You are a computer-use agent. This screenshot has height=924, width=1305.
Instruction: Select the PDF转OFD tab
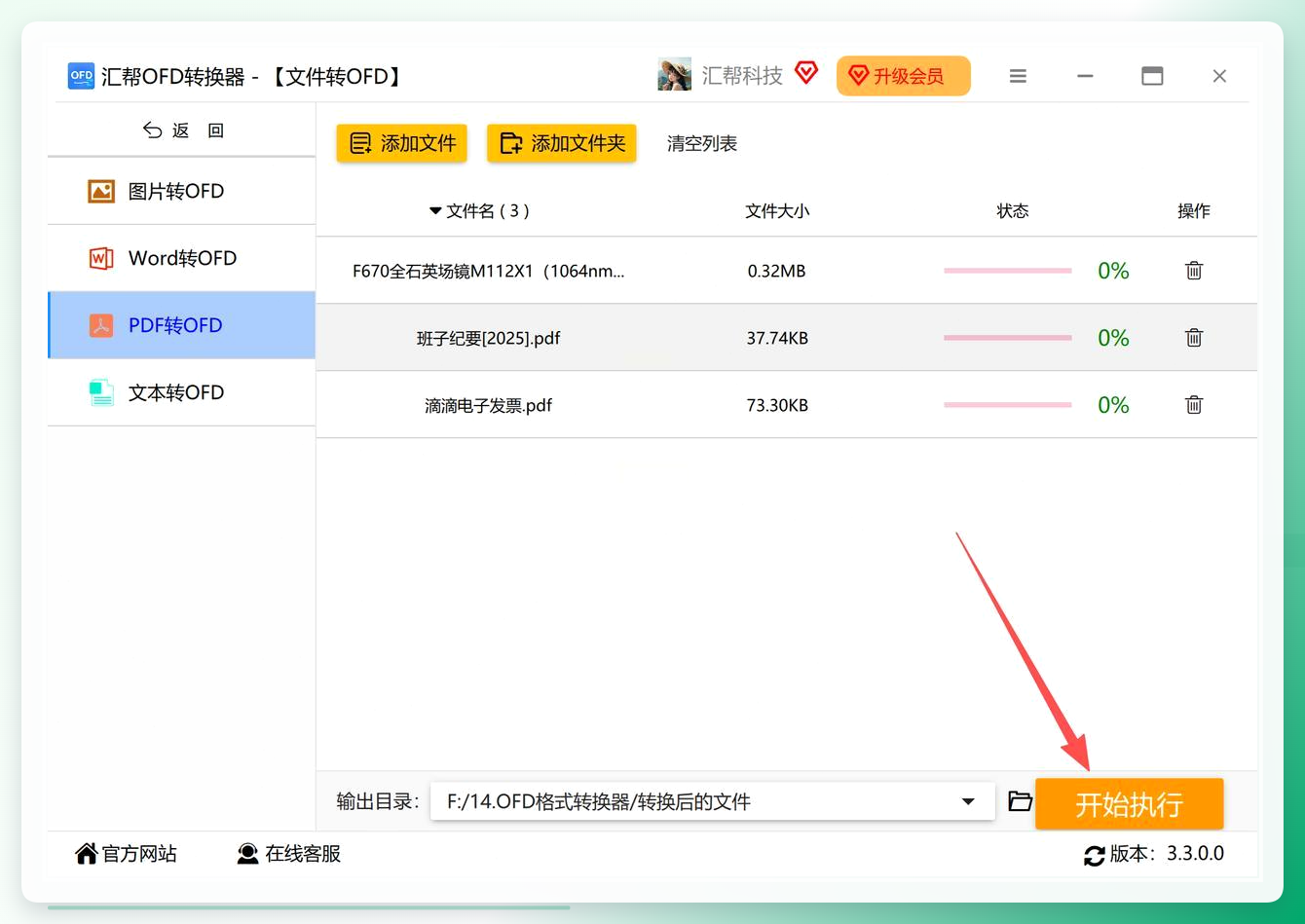[x=182, y=325]
